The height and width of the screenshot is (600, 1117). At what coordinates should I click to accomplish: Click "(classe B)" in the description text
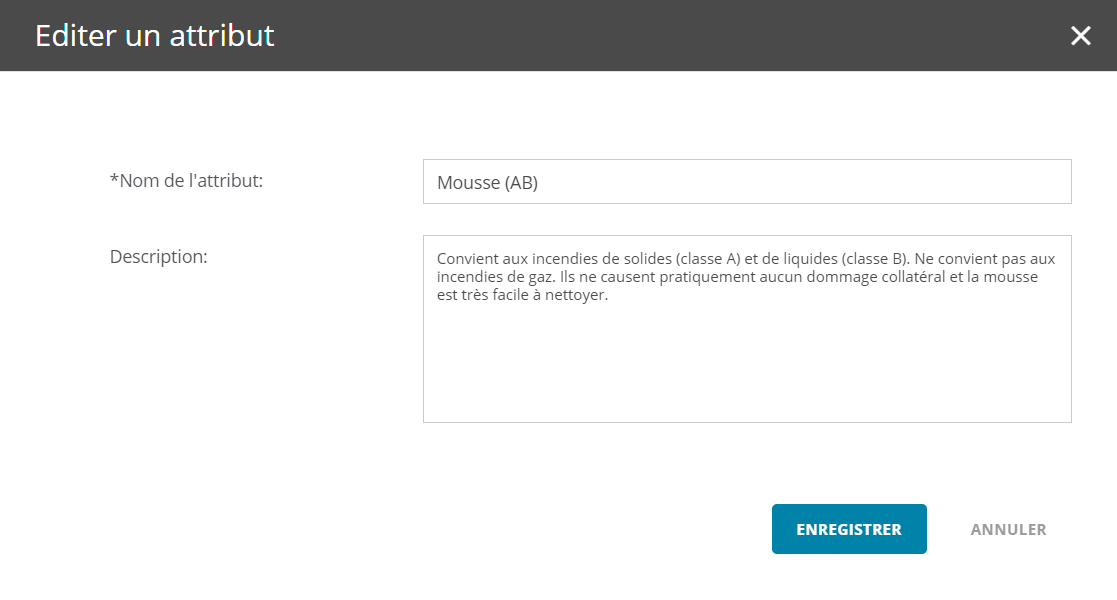click(873, 259)
